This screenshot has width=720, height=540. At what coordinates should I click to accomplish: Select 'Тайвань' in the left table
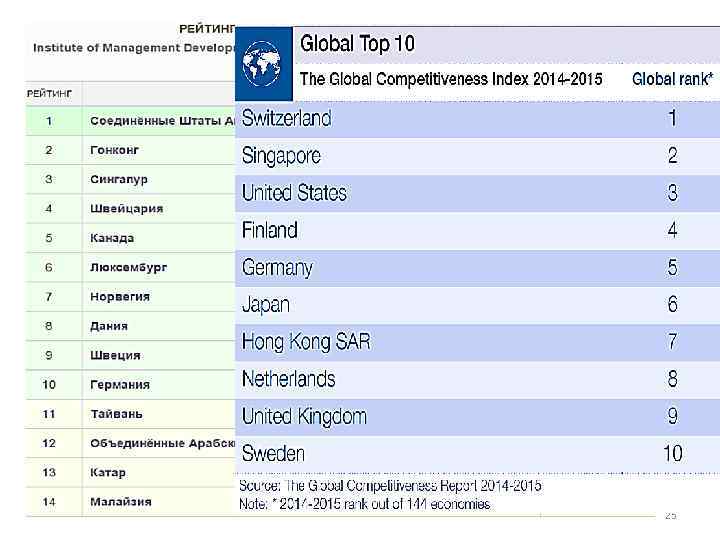[x=116, y=414]
